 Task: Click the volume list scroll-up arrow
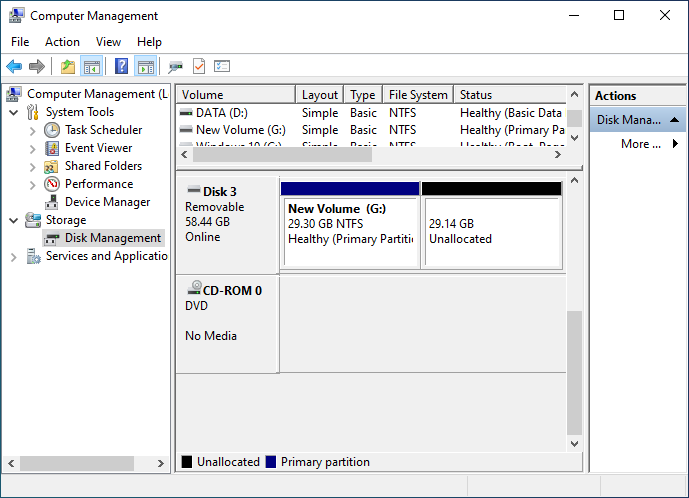[x=574, y=94]
